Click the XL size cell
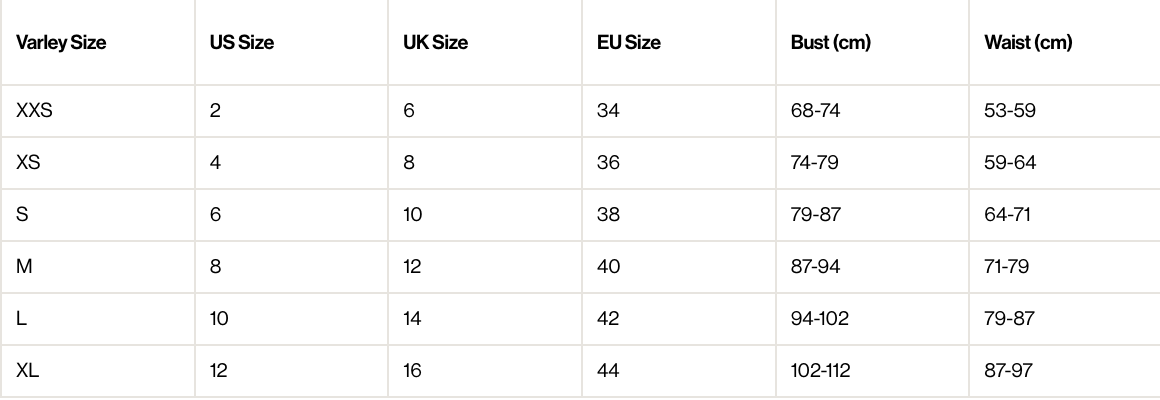Screen dimensions: 1160x400 coord(27,370)
